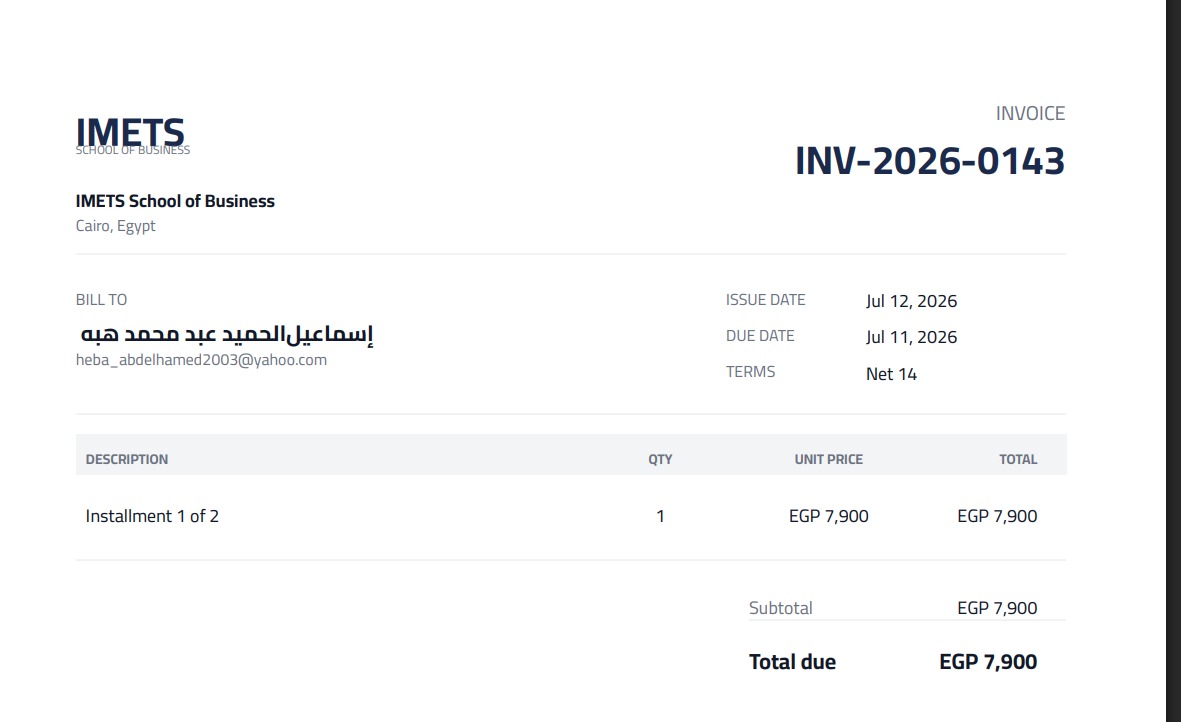Click the dark vertical scrollbar at right edge
Screen dimensions: 1181x722
[1173, 361]
